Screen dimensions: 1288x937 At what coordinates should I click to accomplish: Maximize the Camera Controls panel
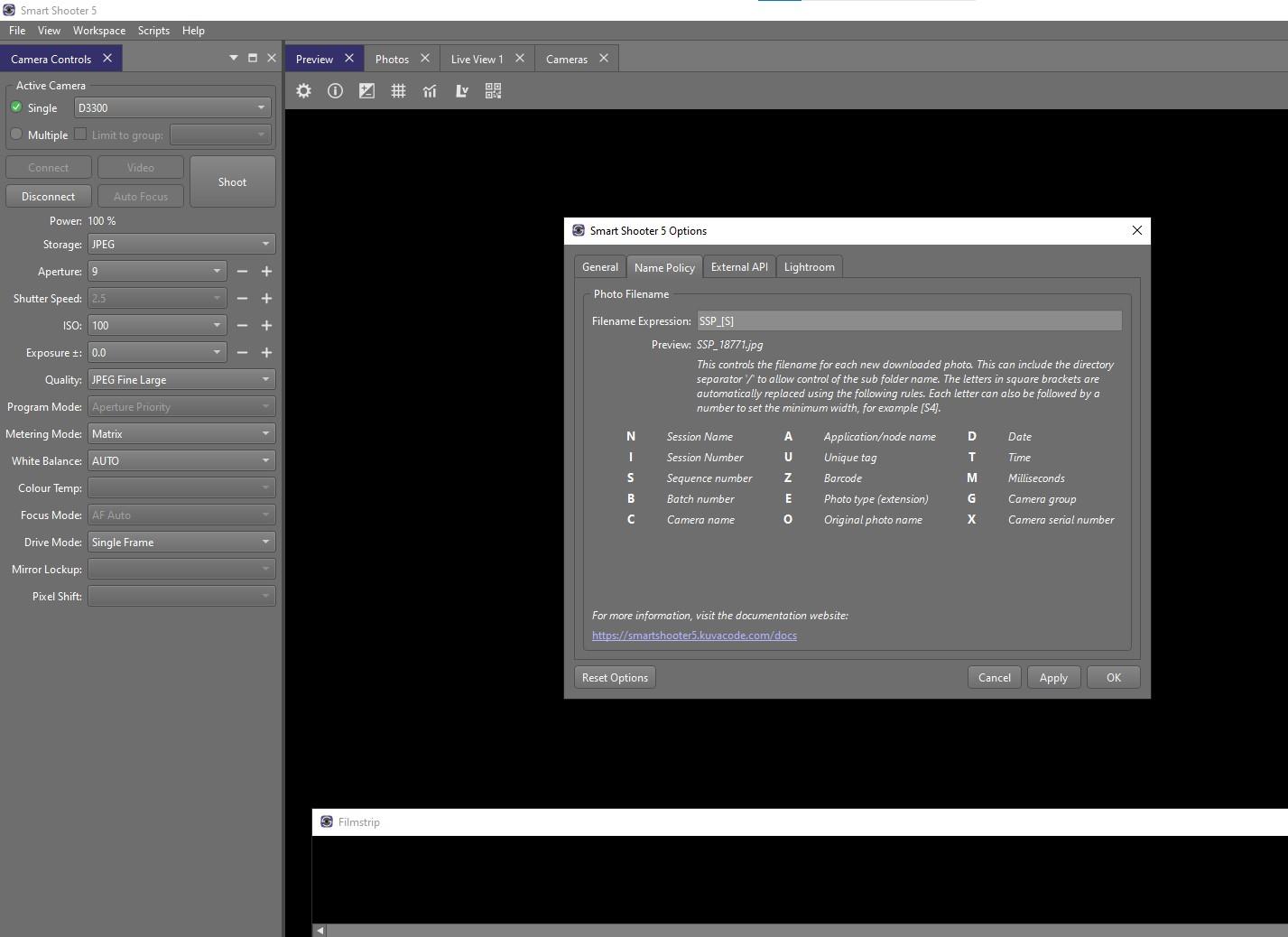pyautogui.click(x=253, y=58)
